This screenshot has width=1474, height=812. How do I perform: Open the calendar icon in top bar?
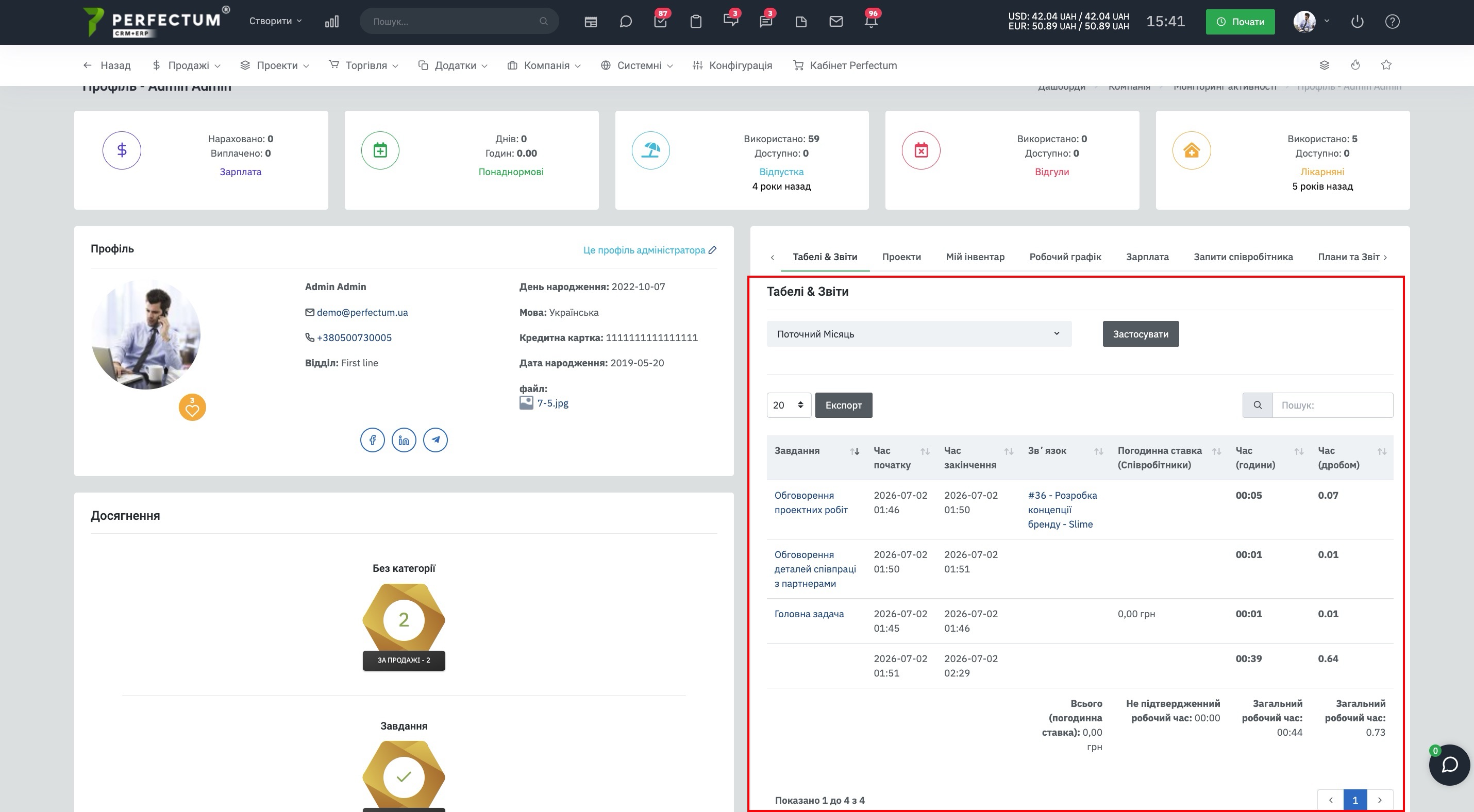click(591, 22)
